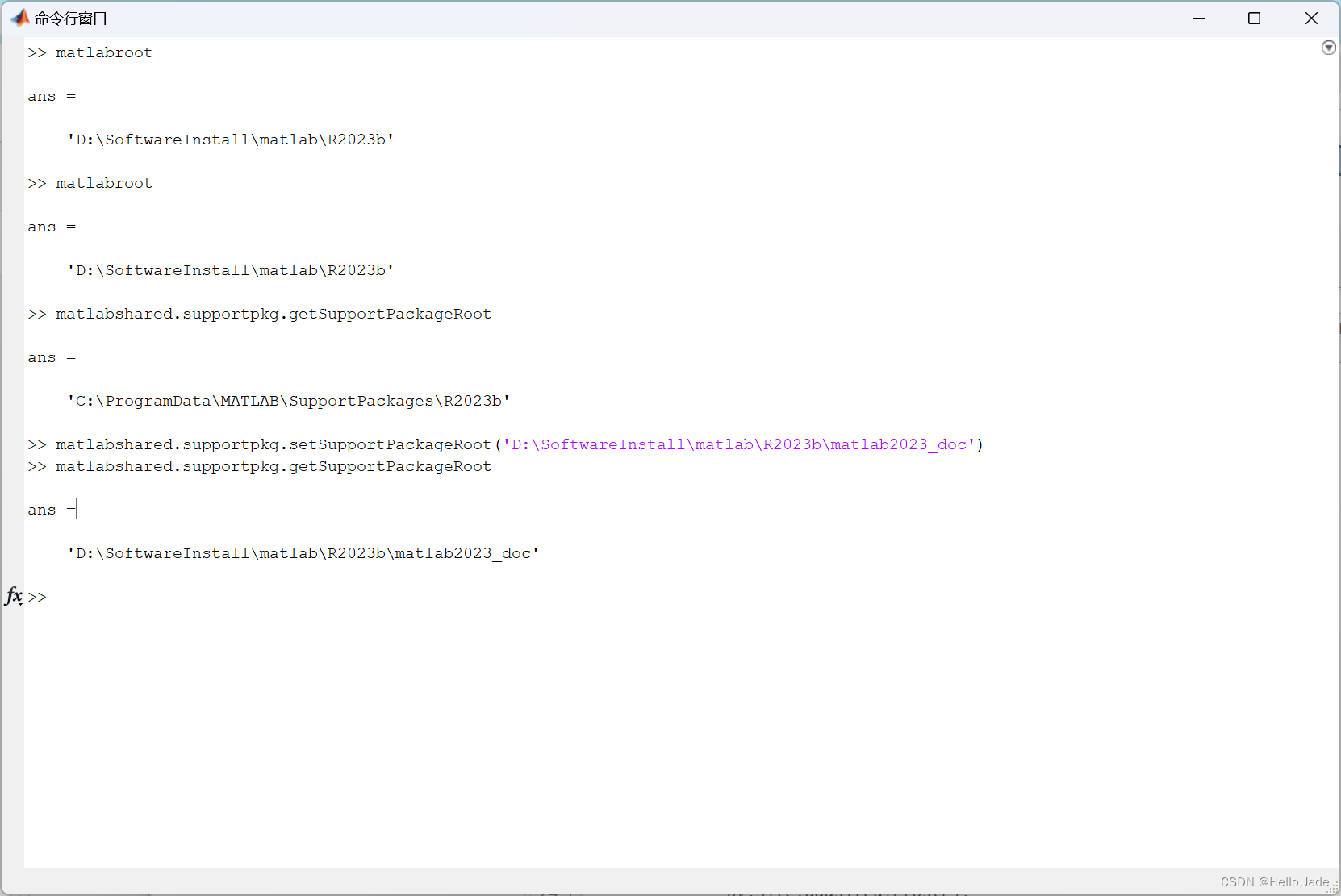Click the window title text 命令行窗口
The width and height of the screenshot is (1341, 896).
(71, 18)
